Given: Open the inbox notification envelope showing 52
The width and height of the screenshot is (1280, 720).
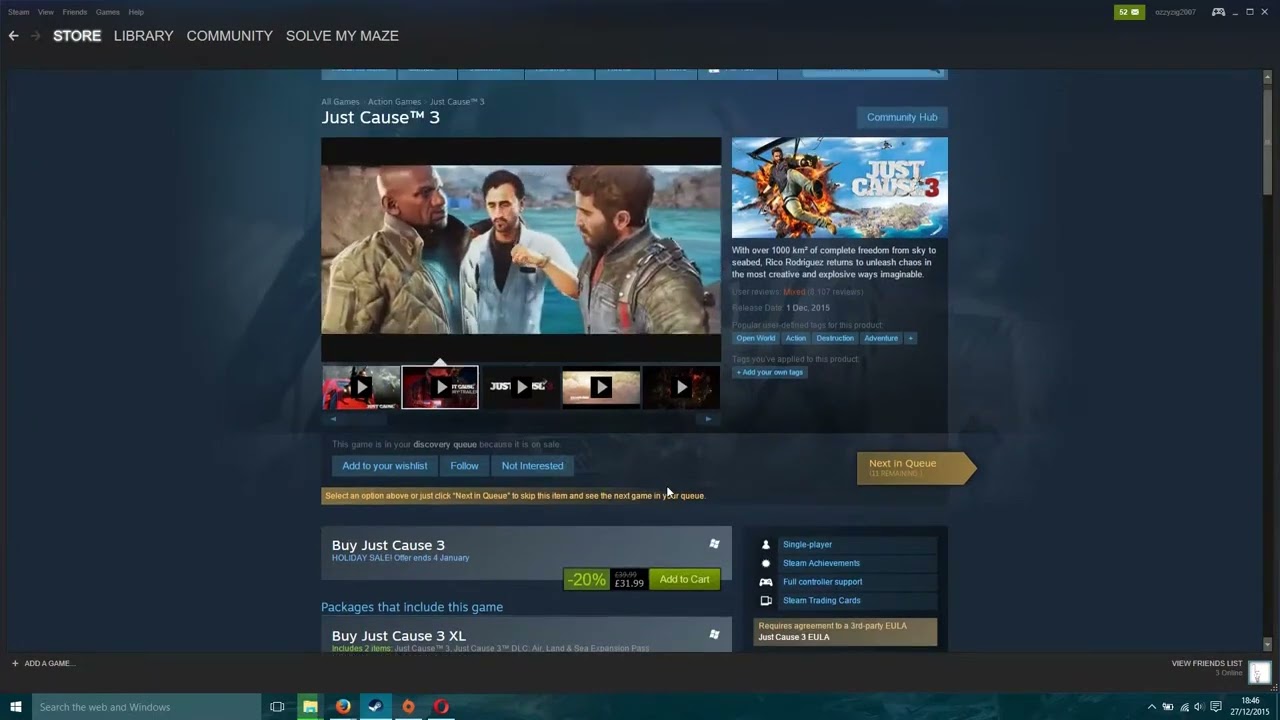Looking at the screenshot, I should coord(1129,12).
